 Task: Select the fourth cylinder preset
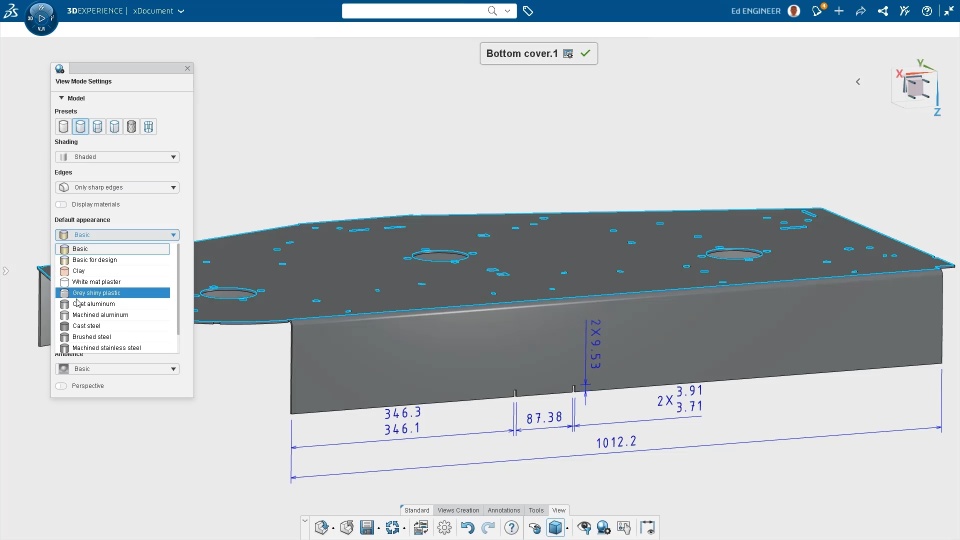[114, 127]
